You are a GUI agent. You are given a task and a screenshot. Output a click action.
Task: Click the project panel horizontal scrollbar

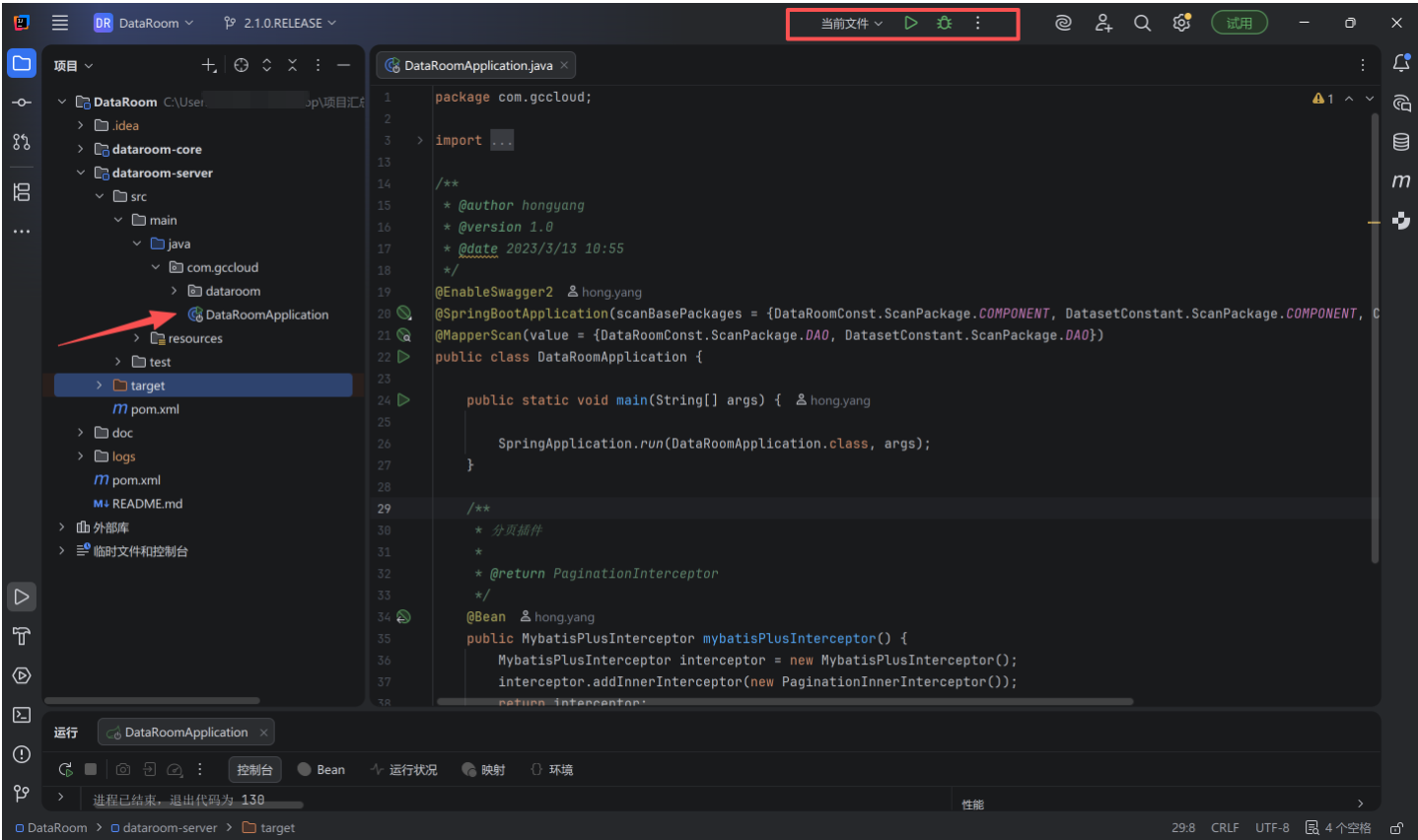point(153,701)
